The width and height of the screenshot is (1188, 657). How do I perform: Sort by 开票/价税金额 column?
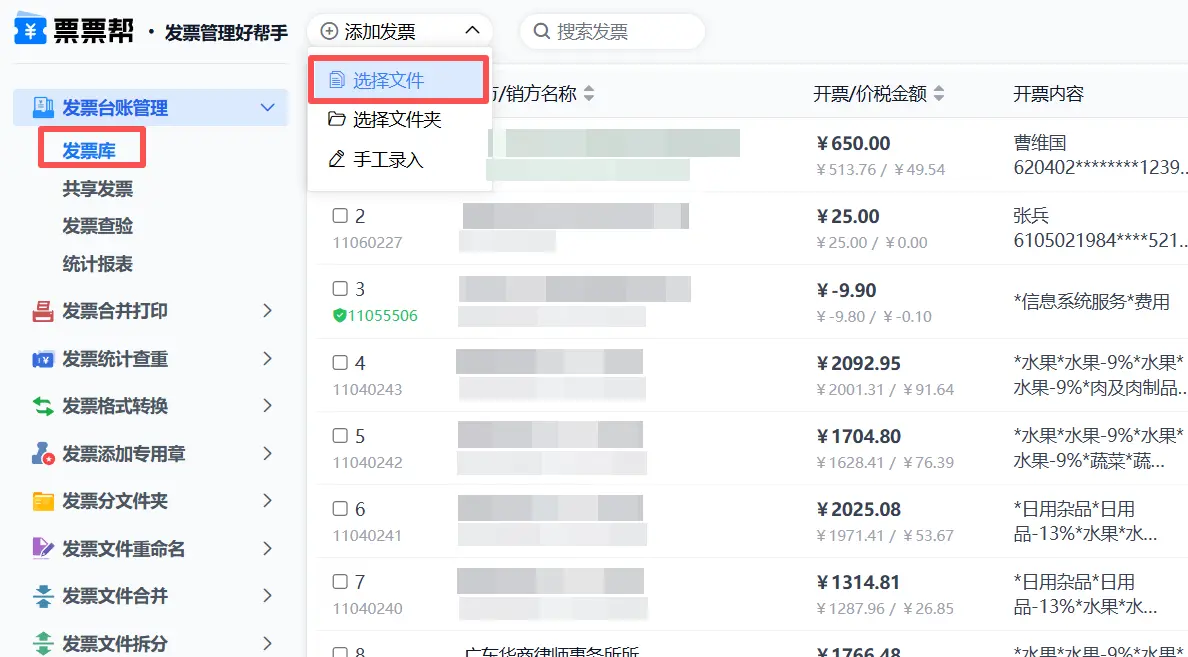coord(938,94)
